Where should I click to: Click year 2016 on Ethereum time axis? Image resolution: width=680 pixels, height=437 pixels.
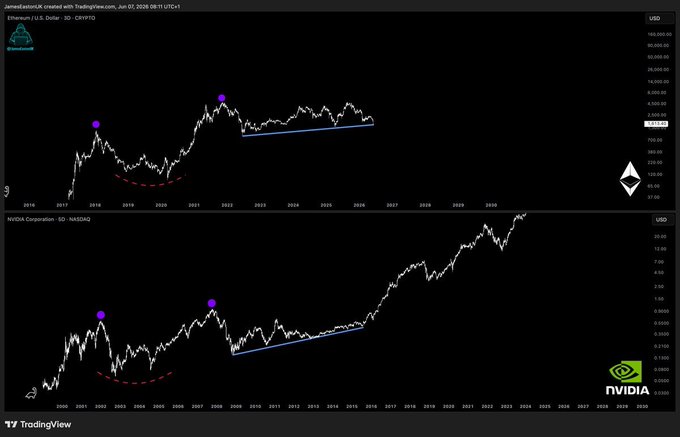[29, 205]
